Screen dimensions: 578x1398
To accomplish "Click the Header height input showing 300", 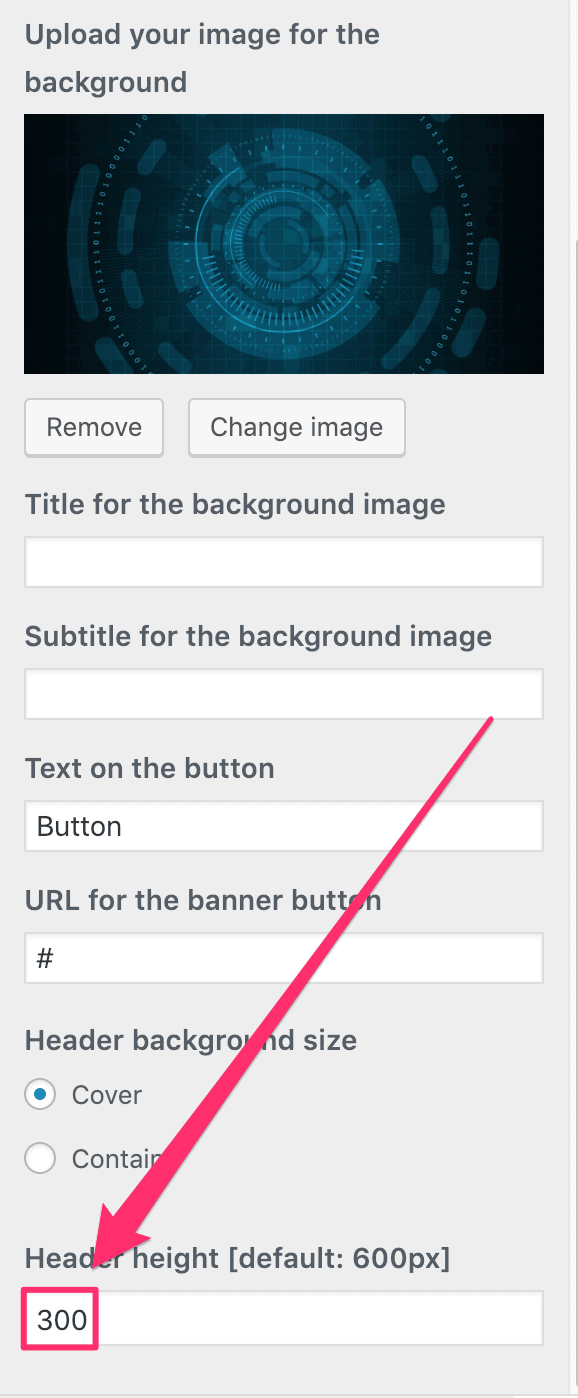I will (x=283, y=1318).
